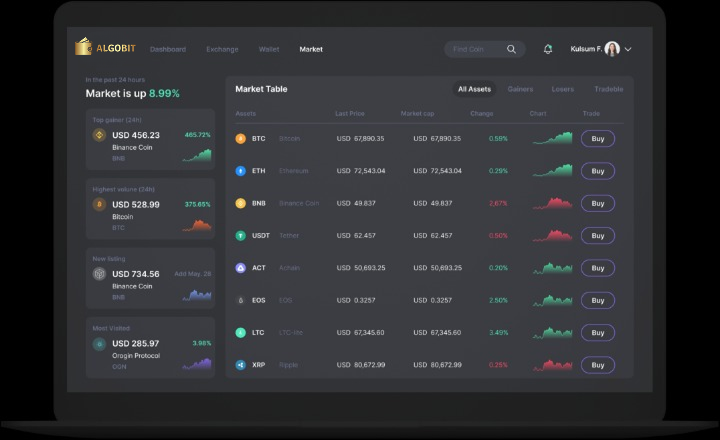Sort table by Change column header
Screen dimensions: 720x440
point(481,113)
